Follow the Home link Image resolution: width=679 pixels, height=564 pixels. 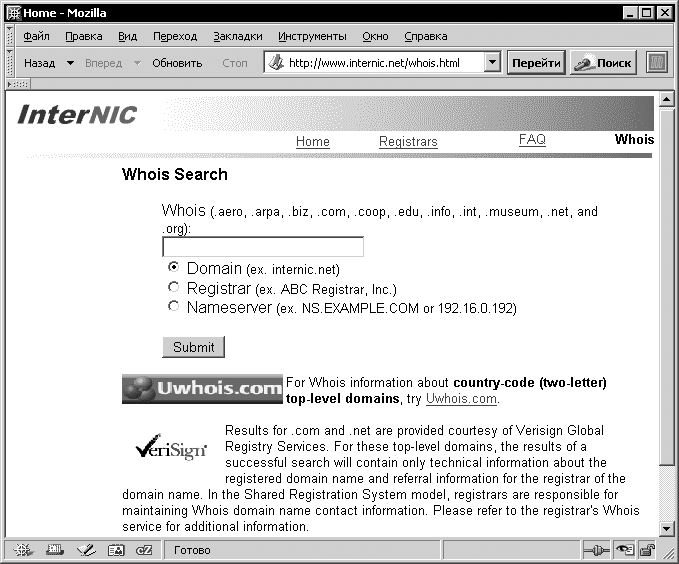(313, 142)
